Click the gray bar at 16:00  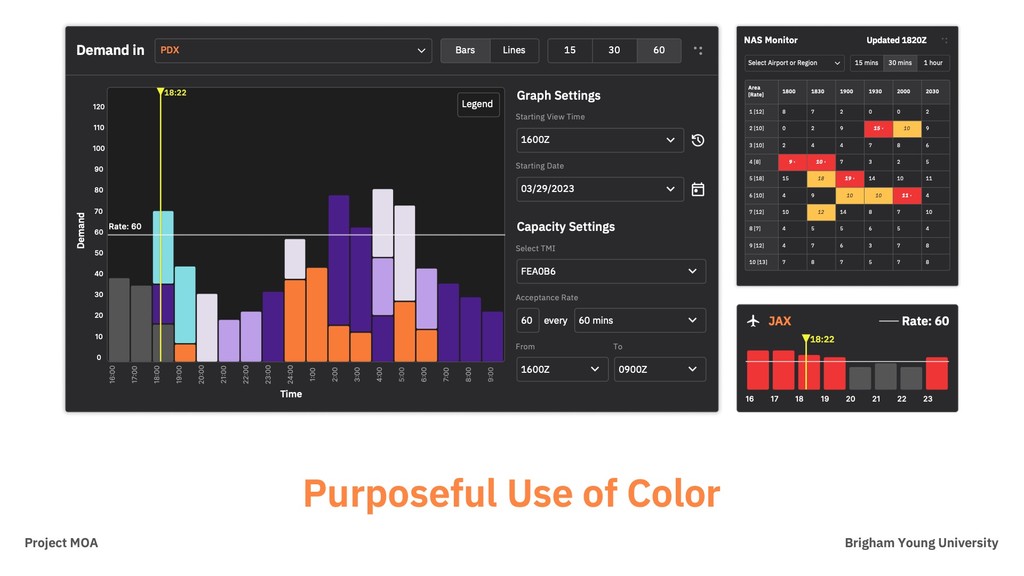click(x=119, y=320)
